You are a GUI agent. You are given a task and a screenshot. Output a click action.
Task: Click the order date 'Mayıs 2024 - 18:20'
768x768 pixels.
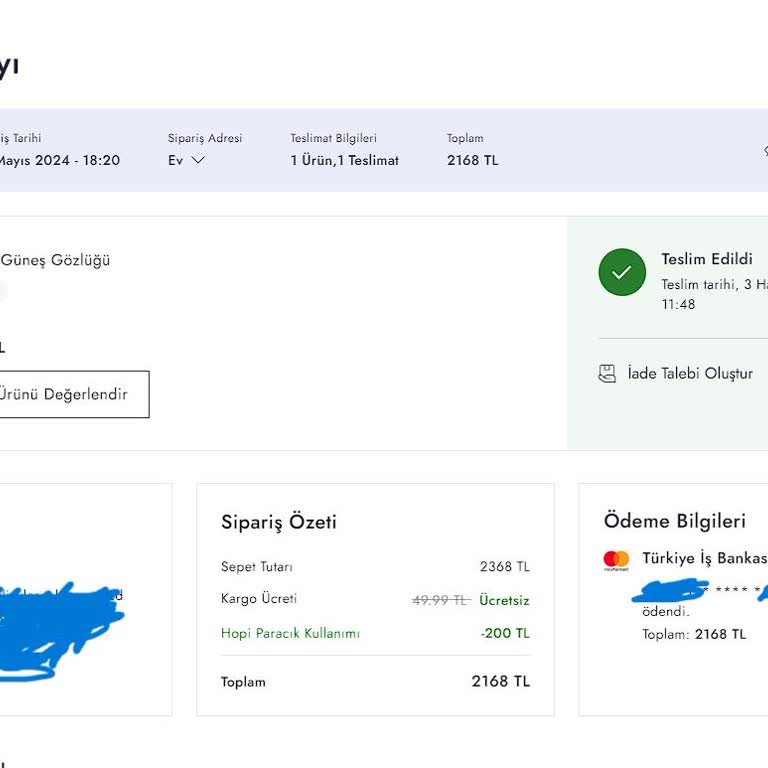pyautogui.click(x=58, y=160)
